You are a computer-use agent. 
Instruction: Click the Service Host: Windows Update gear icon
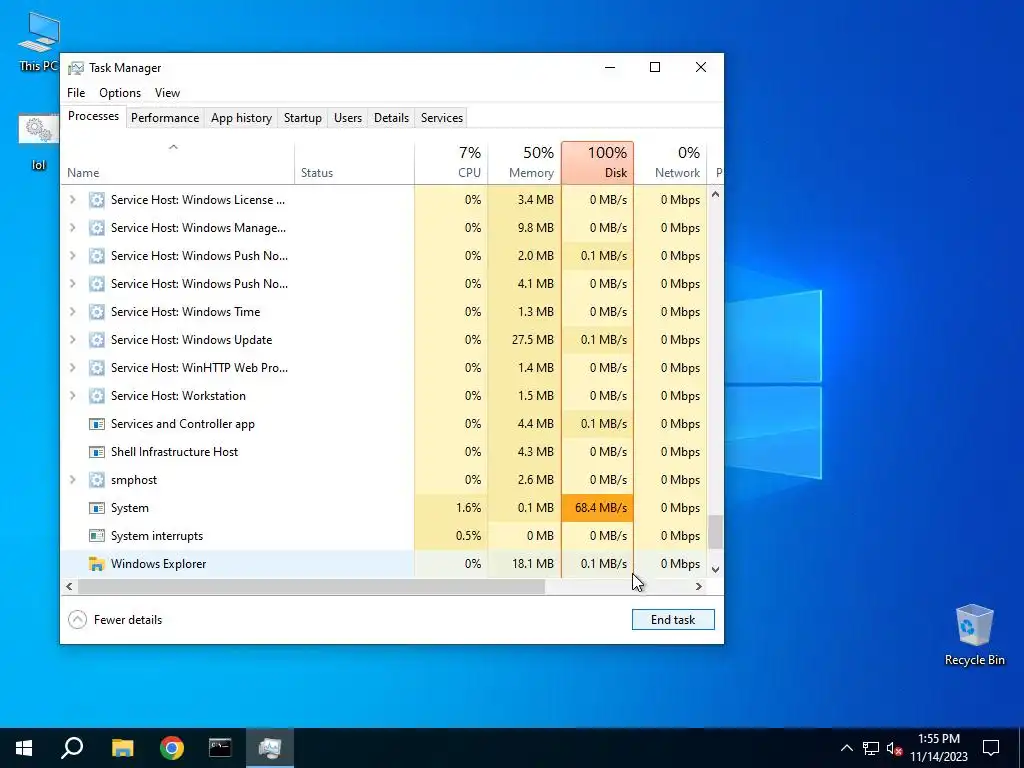[97, 340]
